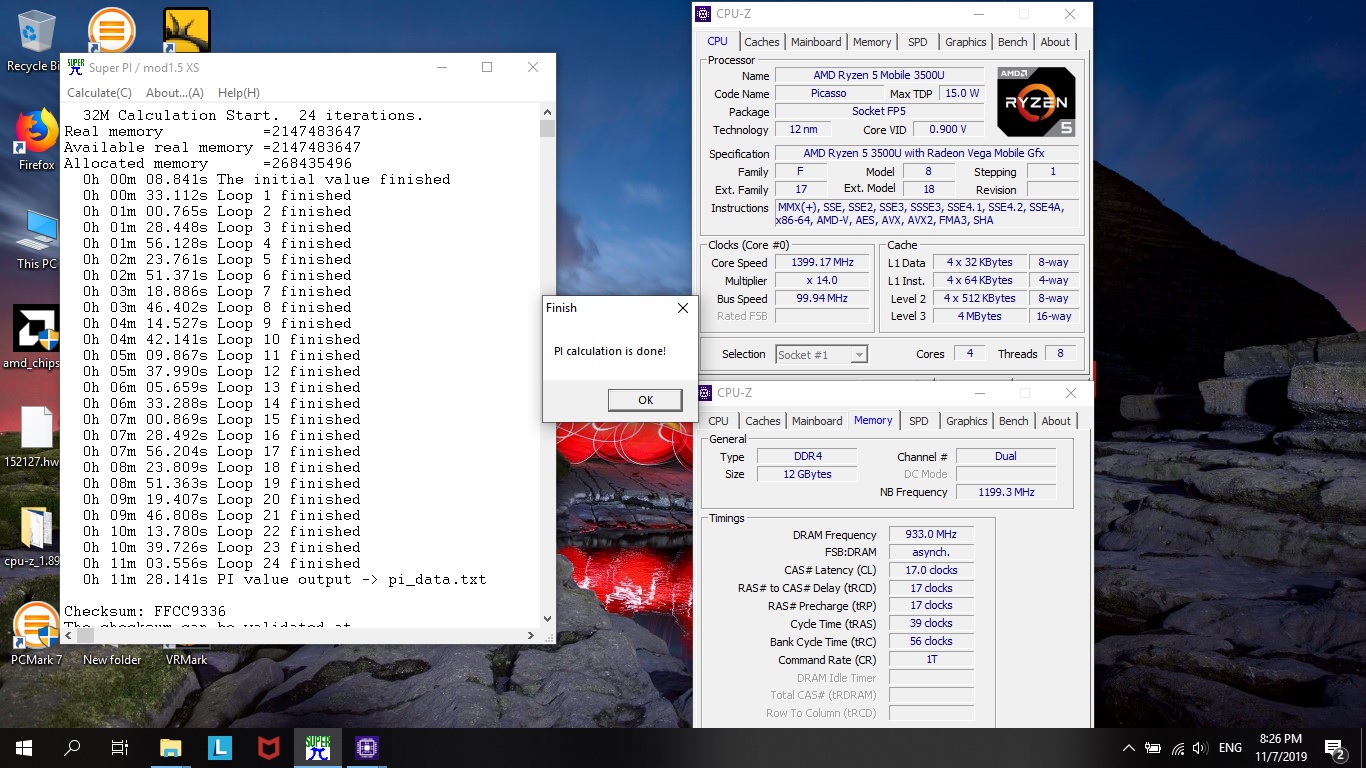Select Bench tab in lower CPU-Z
This screenshot has height=768, width=1366.
point(1014,421)
